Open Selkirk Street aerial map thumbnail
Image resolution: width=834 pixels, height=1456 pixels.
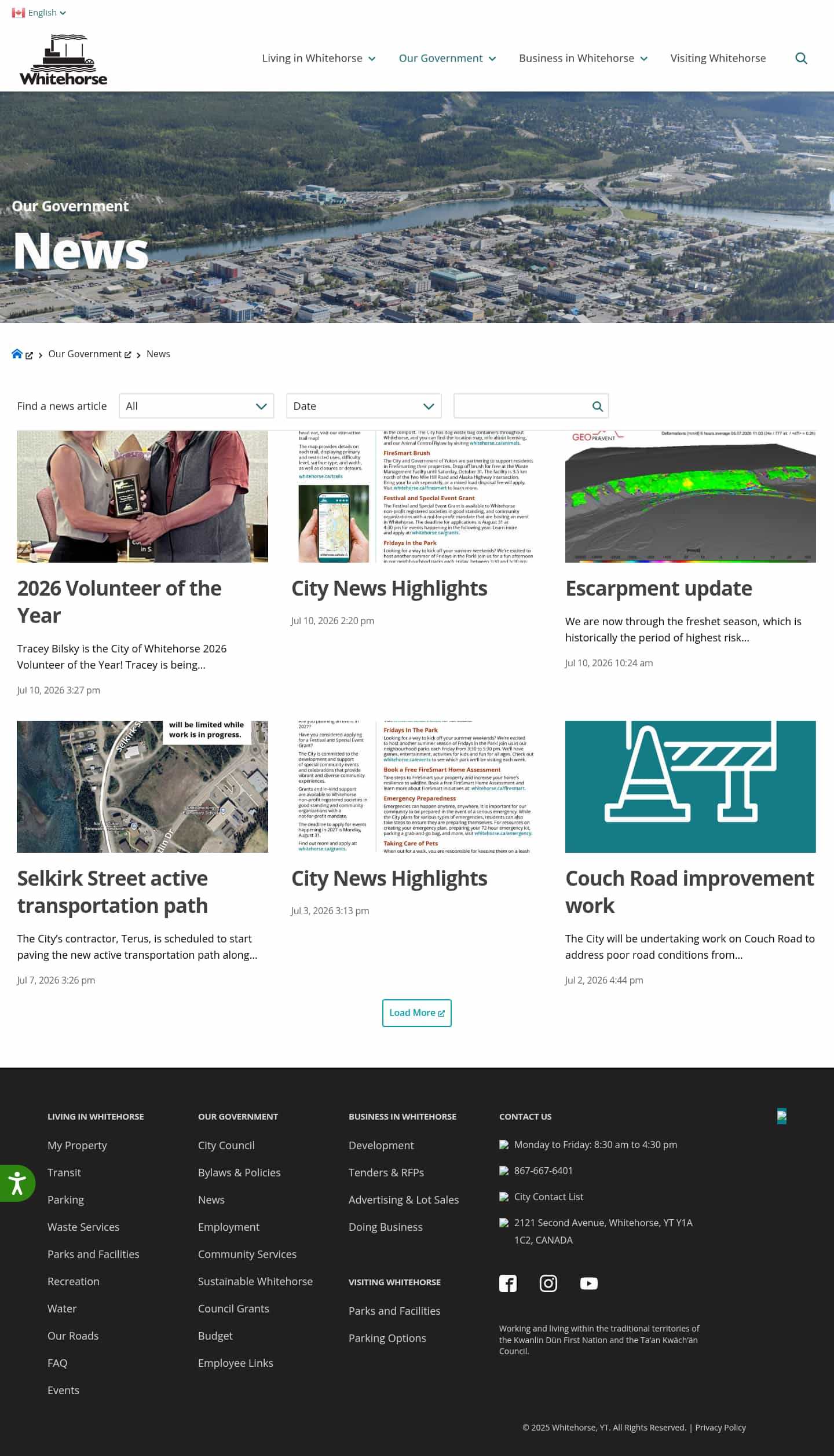tap(142, 786)
